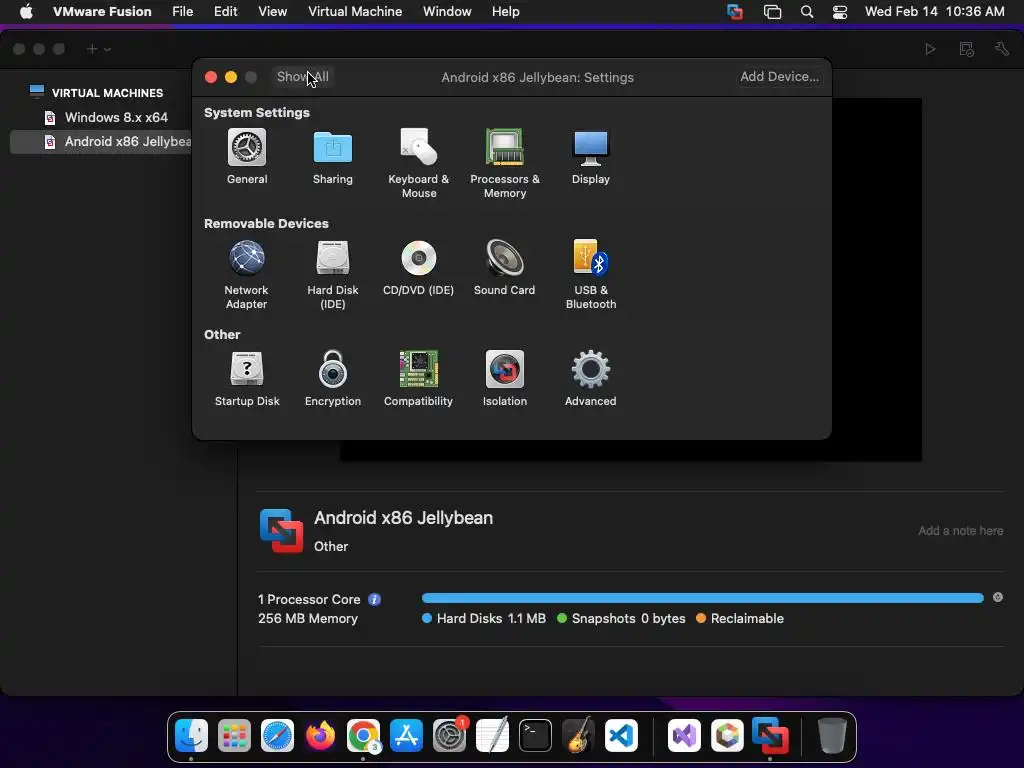
Task: Open TextEdit from the Dock
Action: pos(492,736)
